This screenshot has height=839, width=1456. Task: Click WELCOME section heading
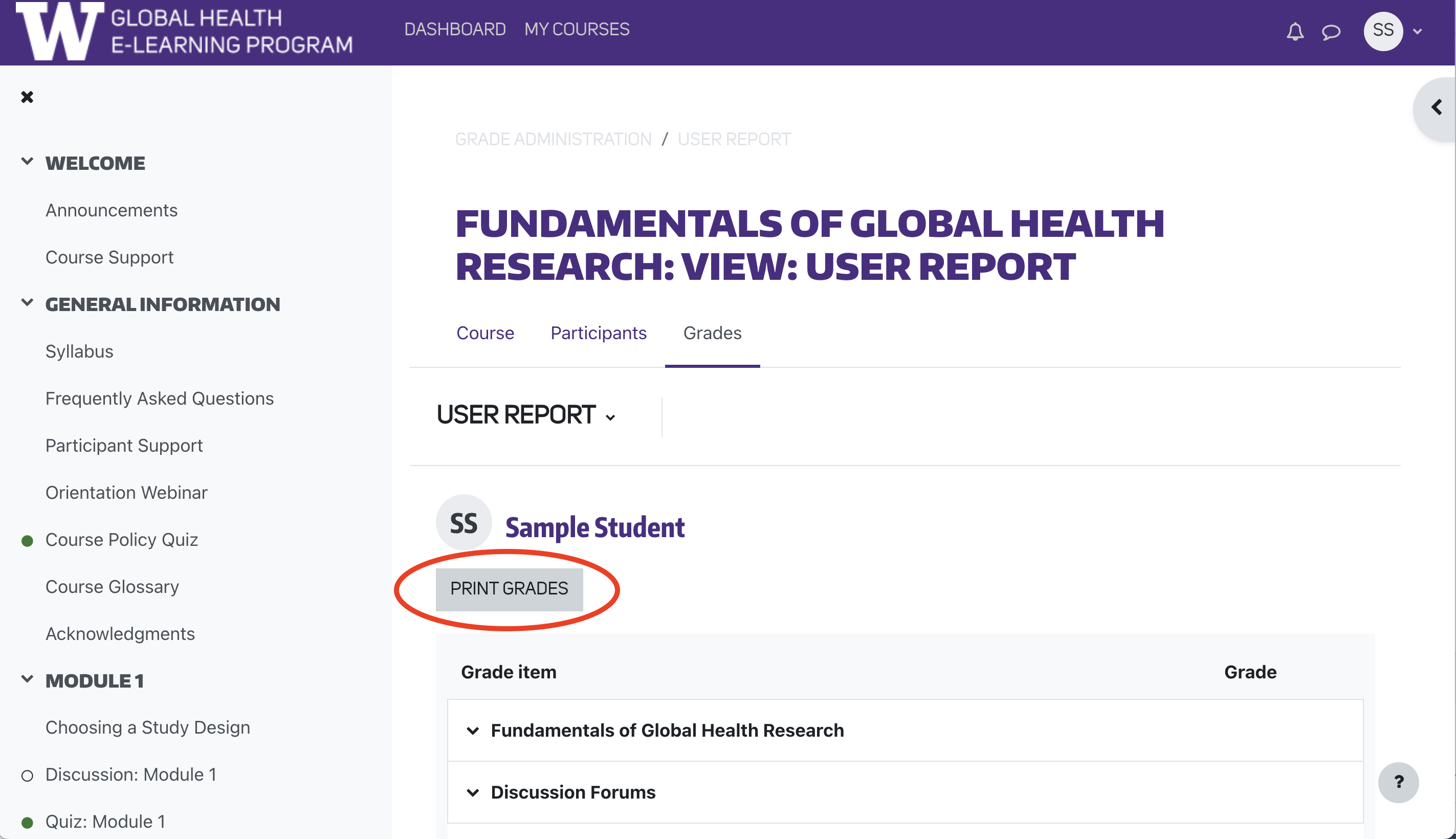95,163
